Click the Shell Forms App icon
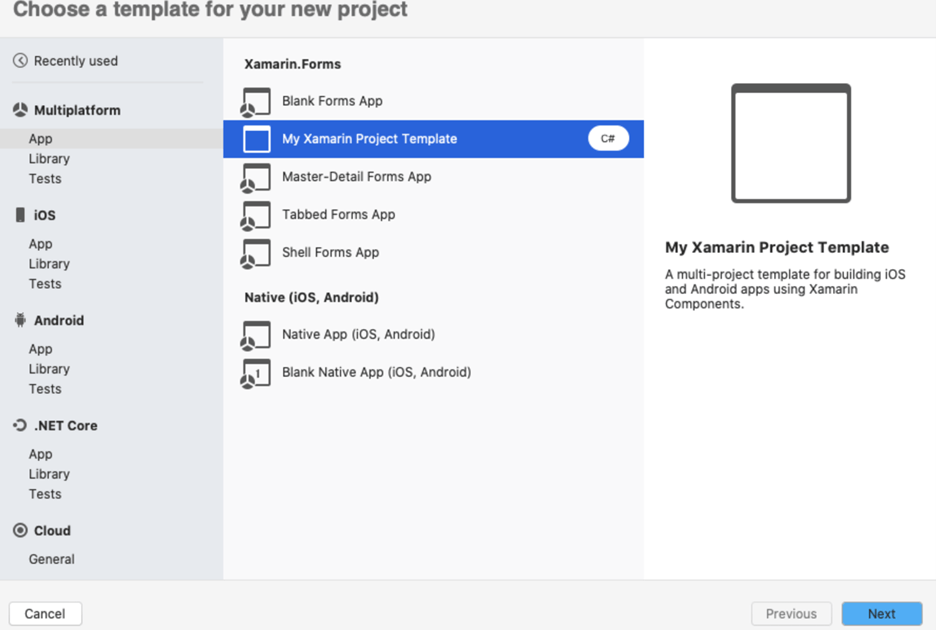Screen dimensions: 936x630 pos(256,254)
